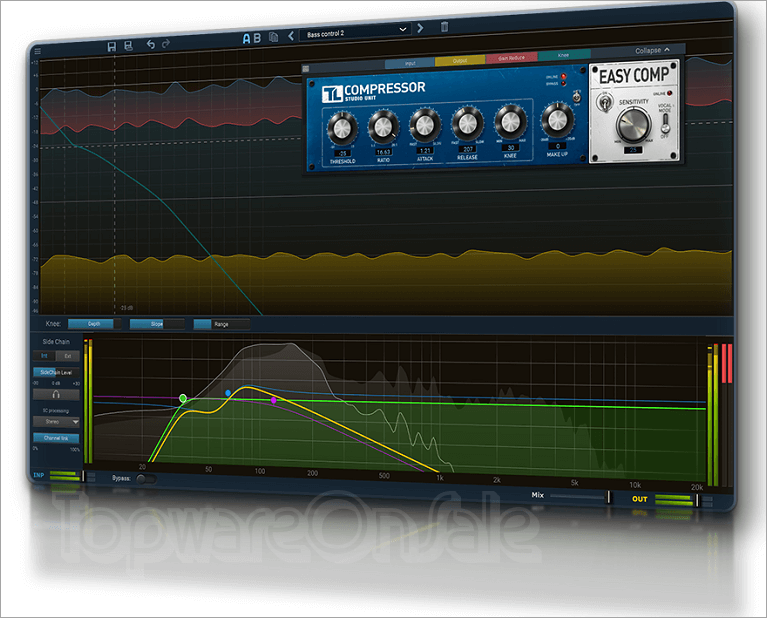Open the hamburger menu icon
Image resolution: width=767 pixels, height=618 pixels.
click(x=38, y=50)
